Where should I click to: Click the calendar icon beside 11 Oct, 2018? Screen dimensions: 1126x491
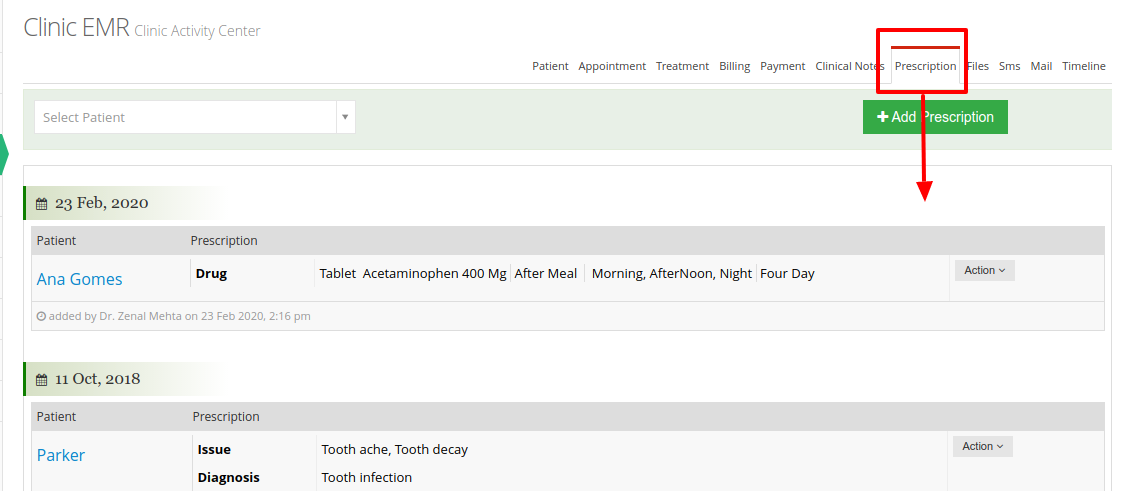(42, 380)
